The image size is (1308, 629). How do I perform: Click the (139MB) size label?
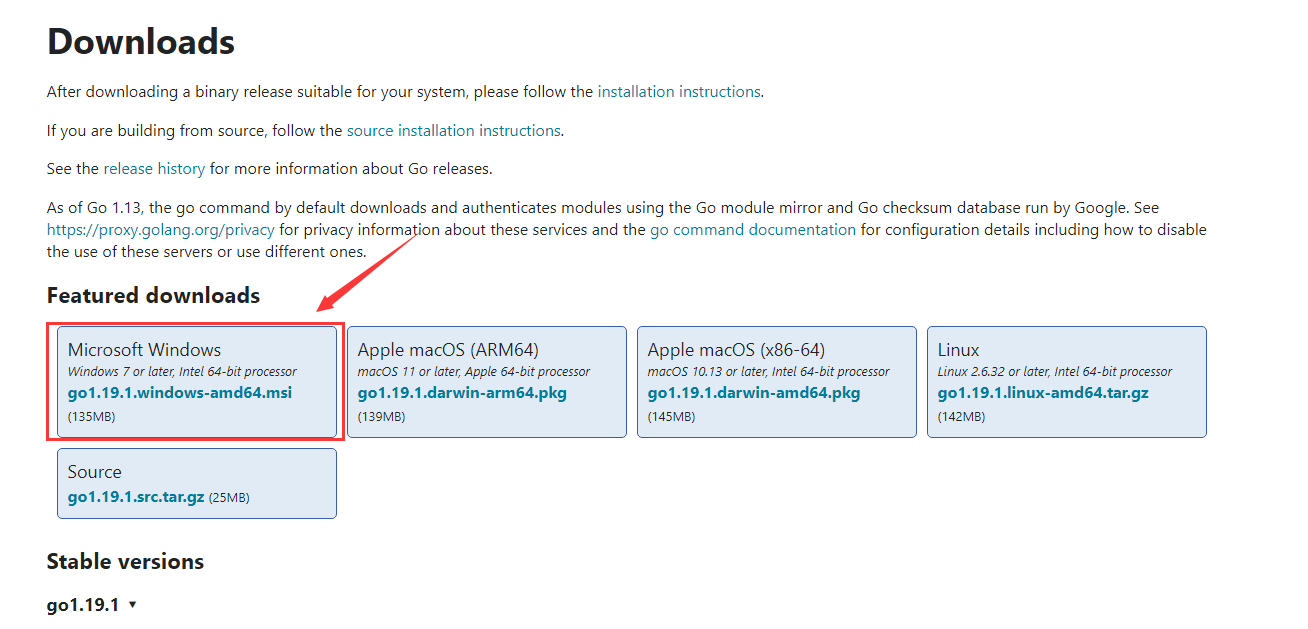[381, 416]
